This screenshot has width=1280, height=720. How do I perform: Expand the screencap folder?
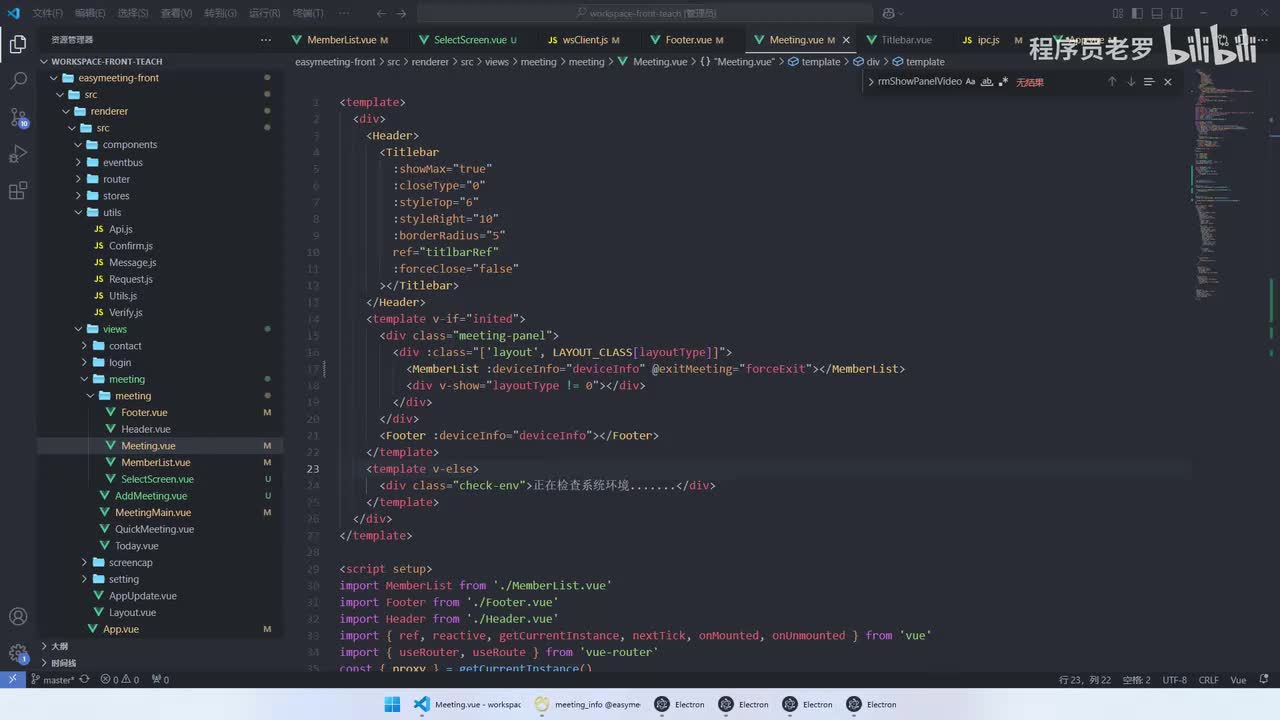pyautogui.click(x=130, y=562)
